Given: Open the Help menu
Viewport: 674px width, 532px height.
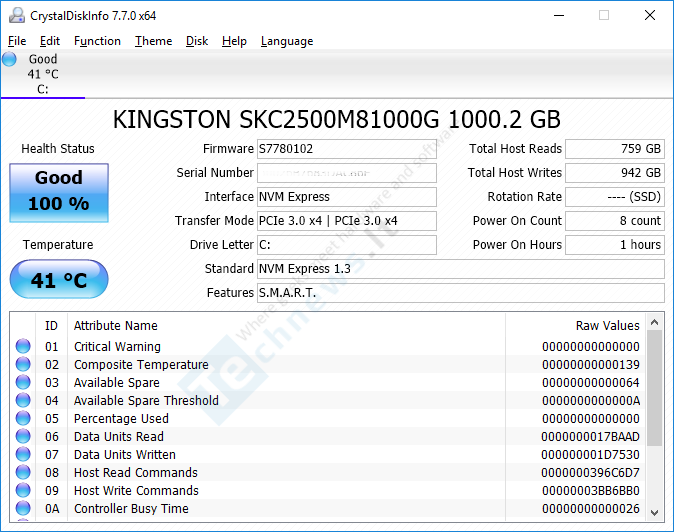Looking at the screenshot, I should coord(234,41).
